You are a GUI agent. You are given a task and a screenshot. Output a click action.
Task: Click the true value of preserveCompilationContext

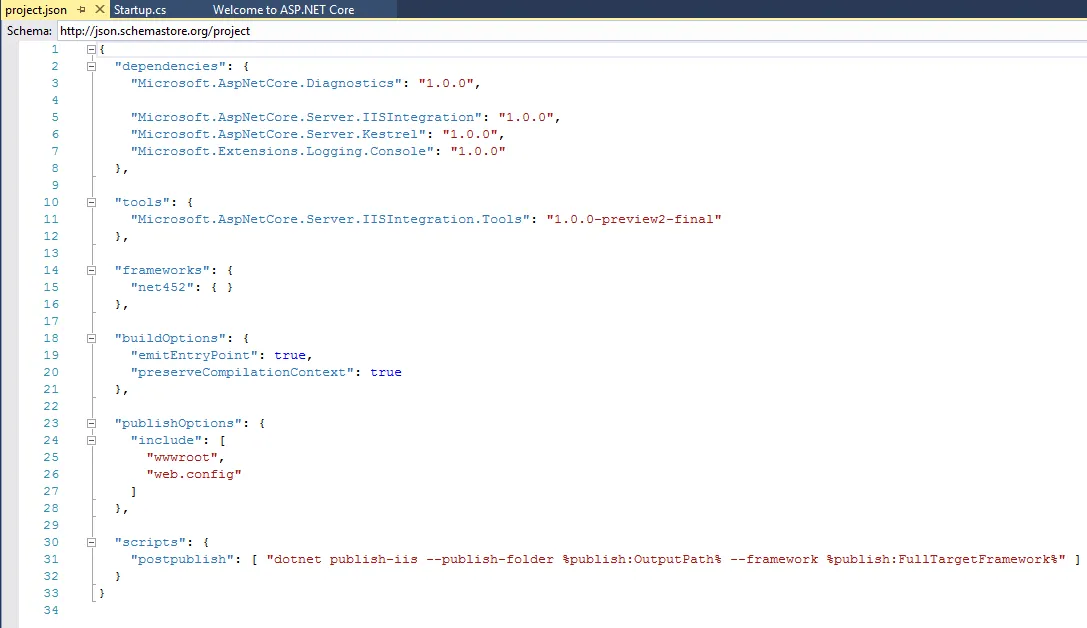(x=386, y=372)
